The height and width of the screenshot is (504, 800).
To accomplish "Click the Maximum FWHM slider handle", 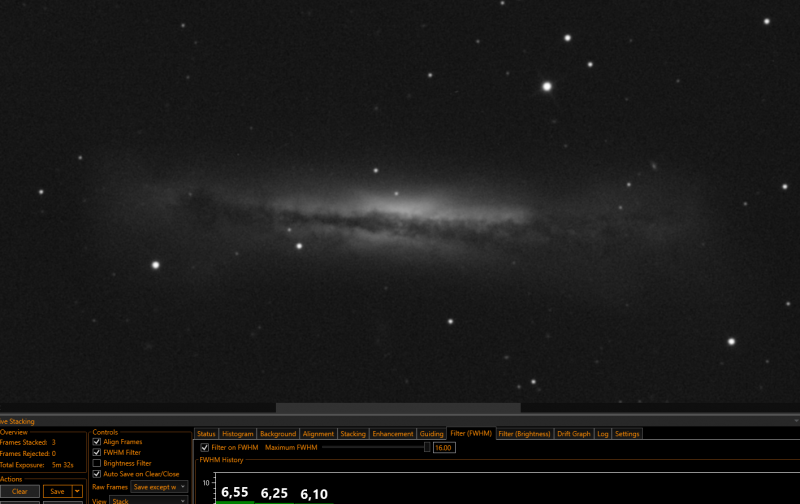I will (427, 447).
